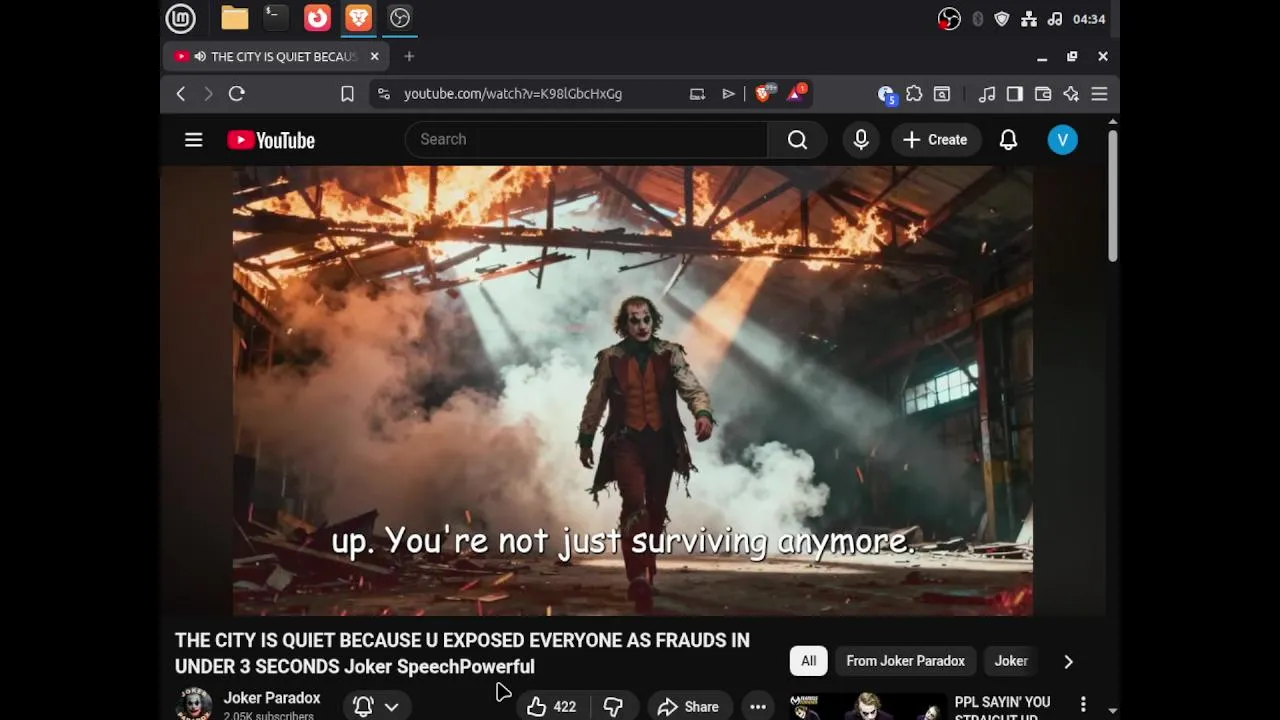Open the Bluetooth tray icon
Image resolution: width=1280 pixels, height=720 pixels.
977,19
